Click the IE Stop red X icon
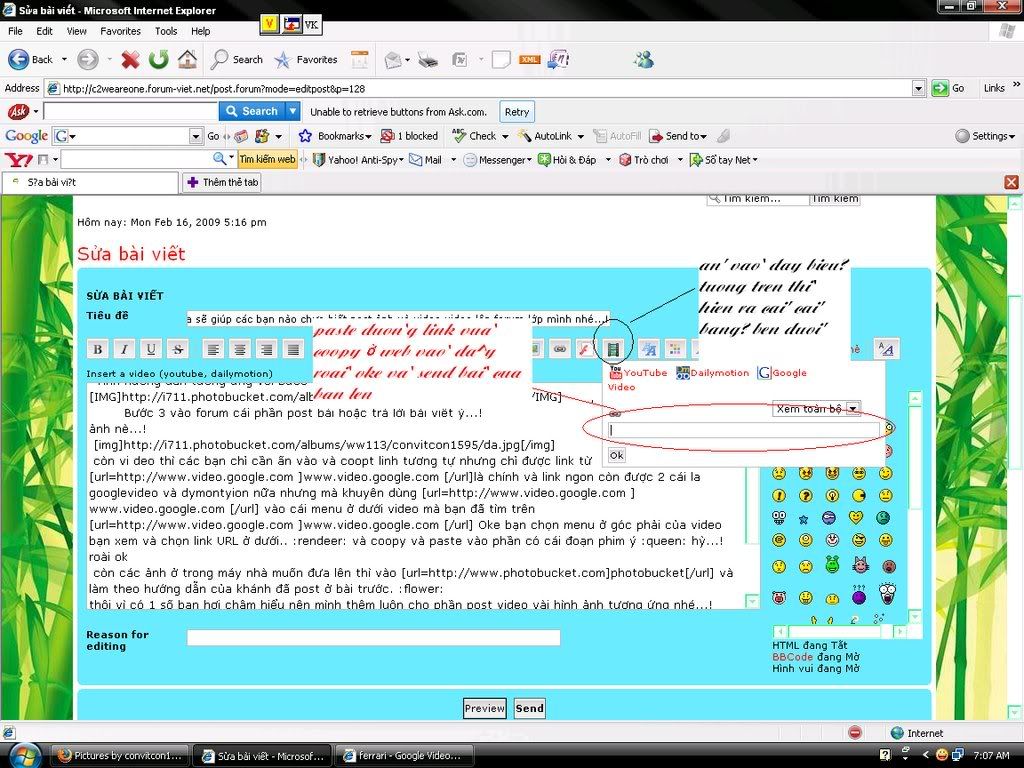This screenshot has width=1024, height=768. pyautogui.click(x=130, y=60)
